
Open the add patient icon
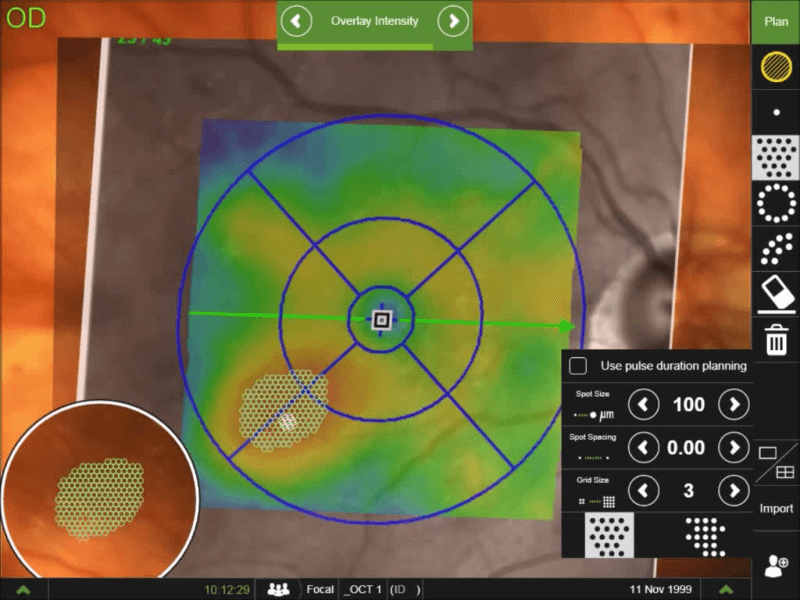pos(776,567)
